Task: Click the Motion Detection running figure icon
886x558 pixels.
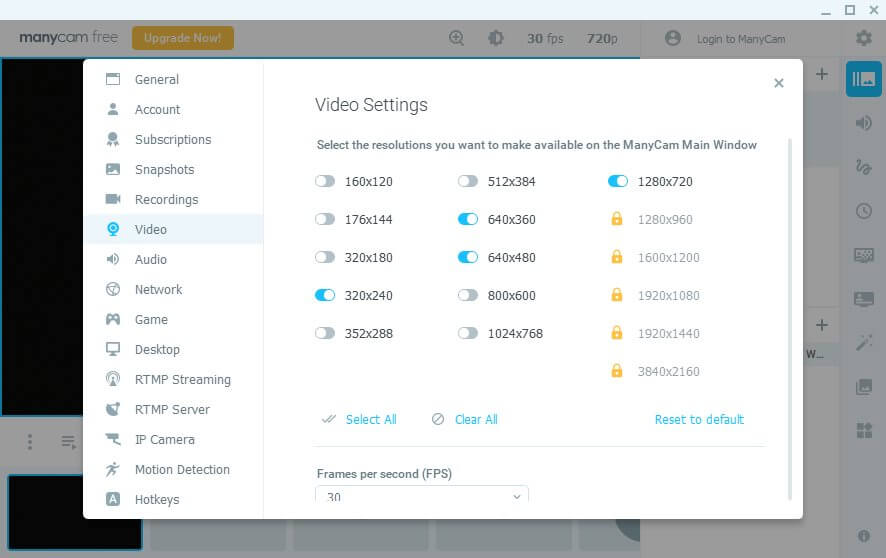Action: click(x=113, y=469)
